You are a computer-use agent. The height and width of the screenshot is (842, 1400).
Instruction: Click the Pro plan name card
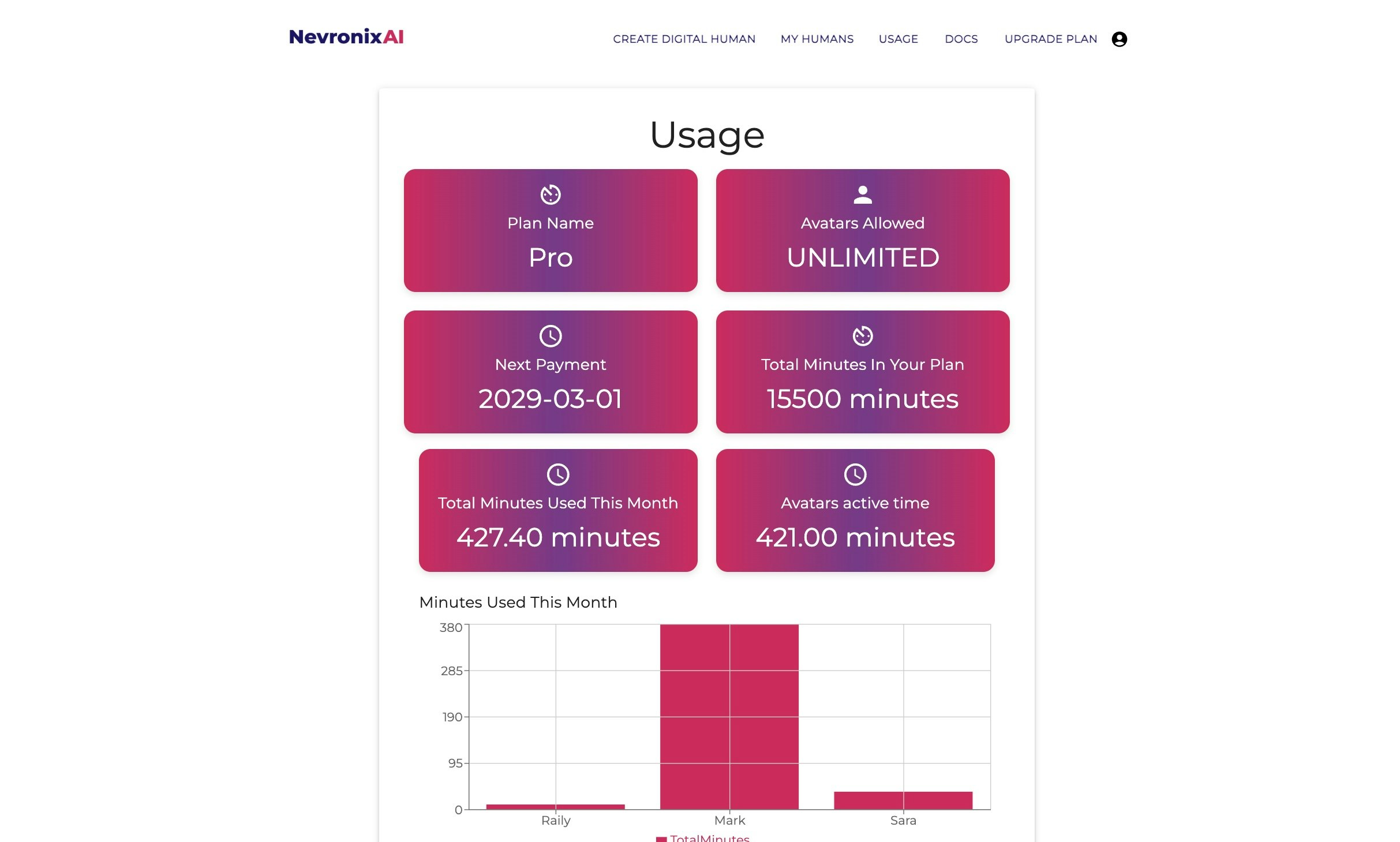[550, 257]
